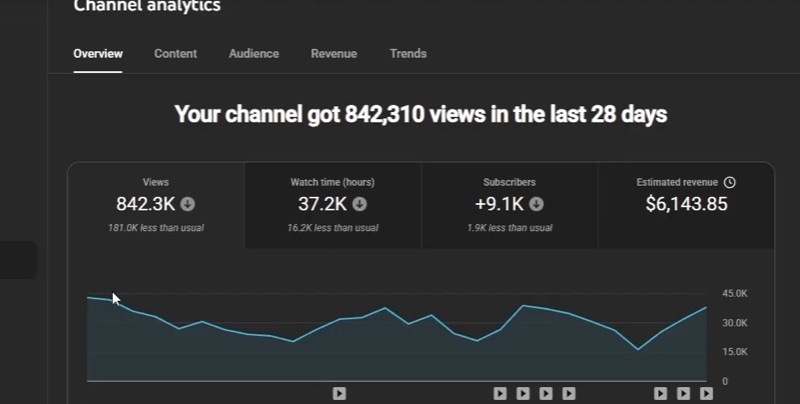
Task: Click the first video marker in the group of four
Action: pos(500,393)
